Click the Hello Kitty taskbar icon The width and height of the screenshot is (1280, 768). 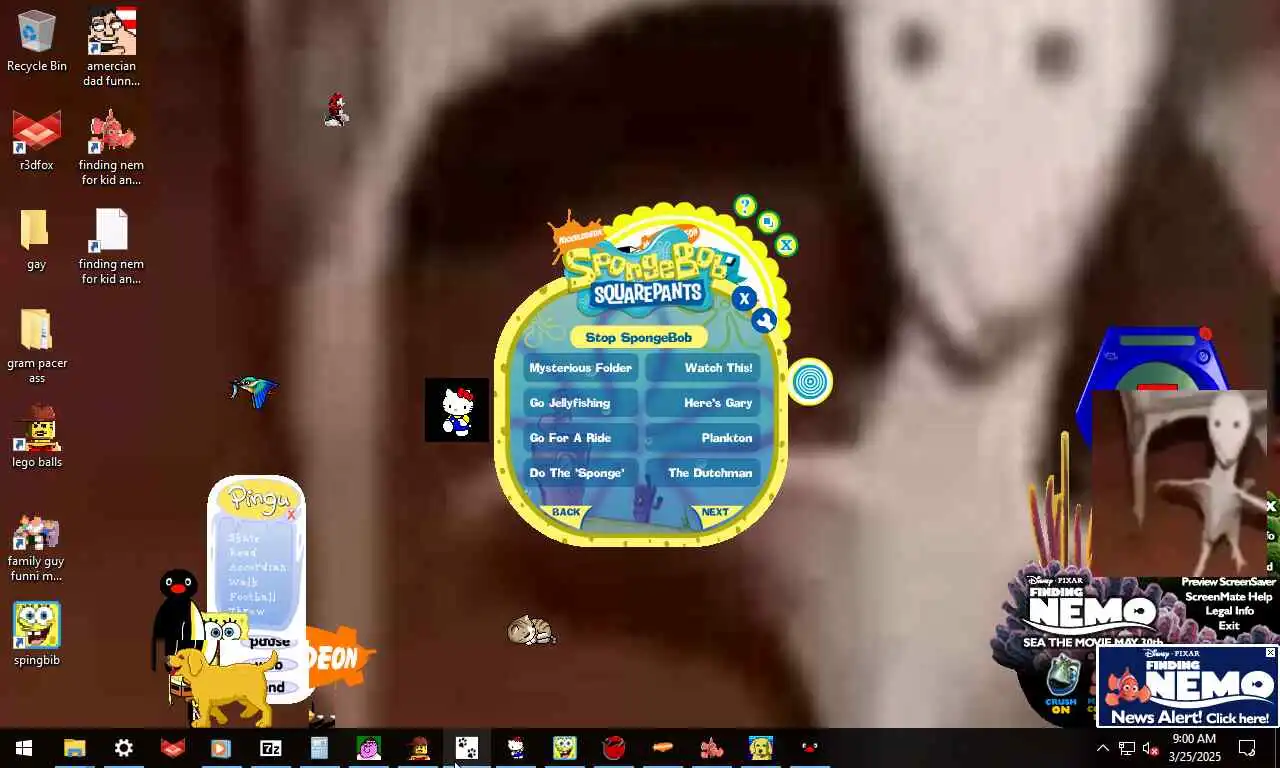pos(516,748)
